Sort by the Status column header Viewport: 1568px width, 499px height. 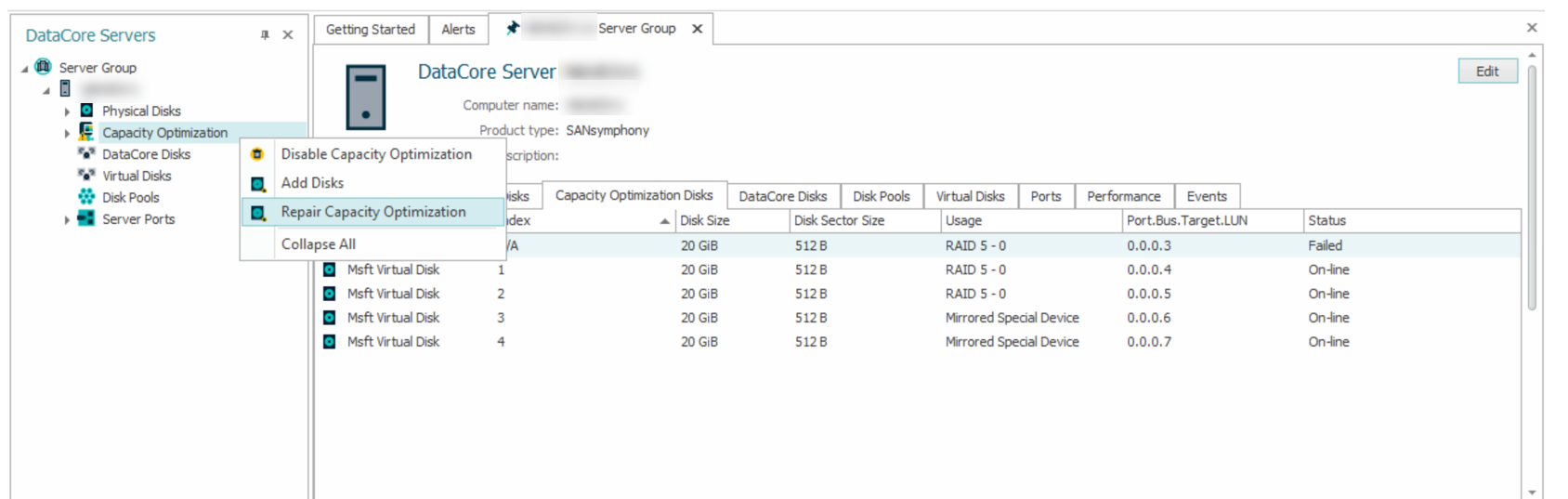(1326, 220)
